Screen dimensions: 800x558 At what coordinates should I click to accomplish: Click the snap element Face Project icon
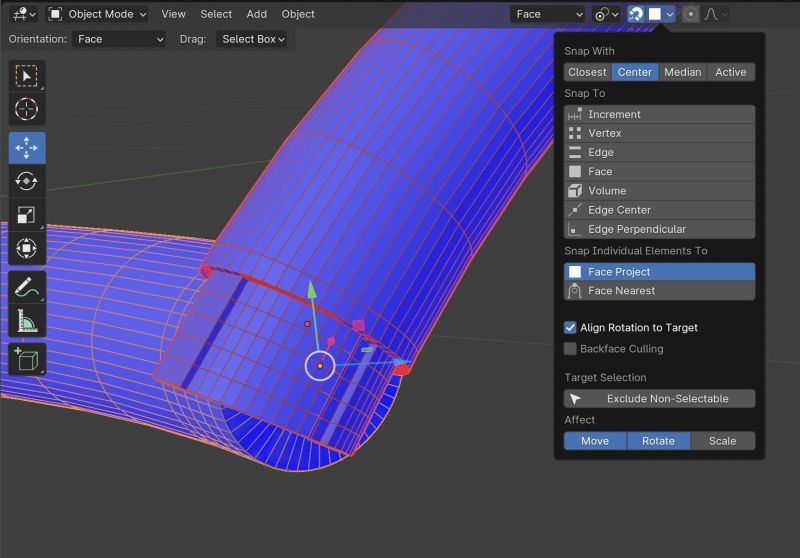(x=655, y=14)
